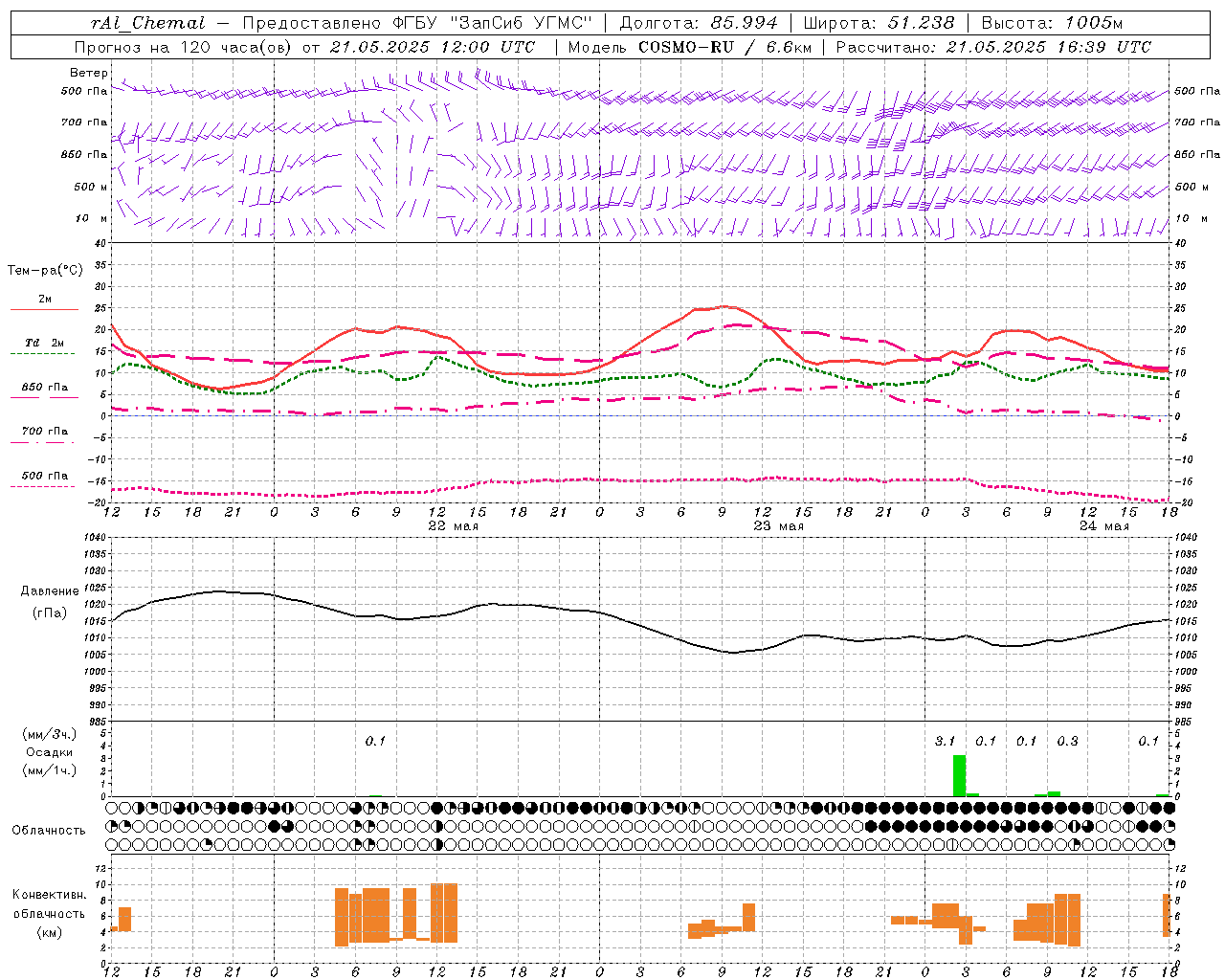Select the (мм/3ч.) unit label
Image resolution: width=1225 pixels, height=980 pixels.
coord(50,735)
